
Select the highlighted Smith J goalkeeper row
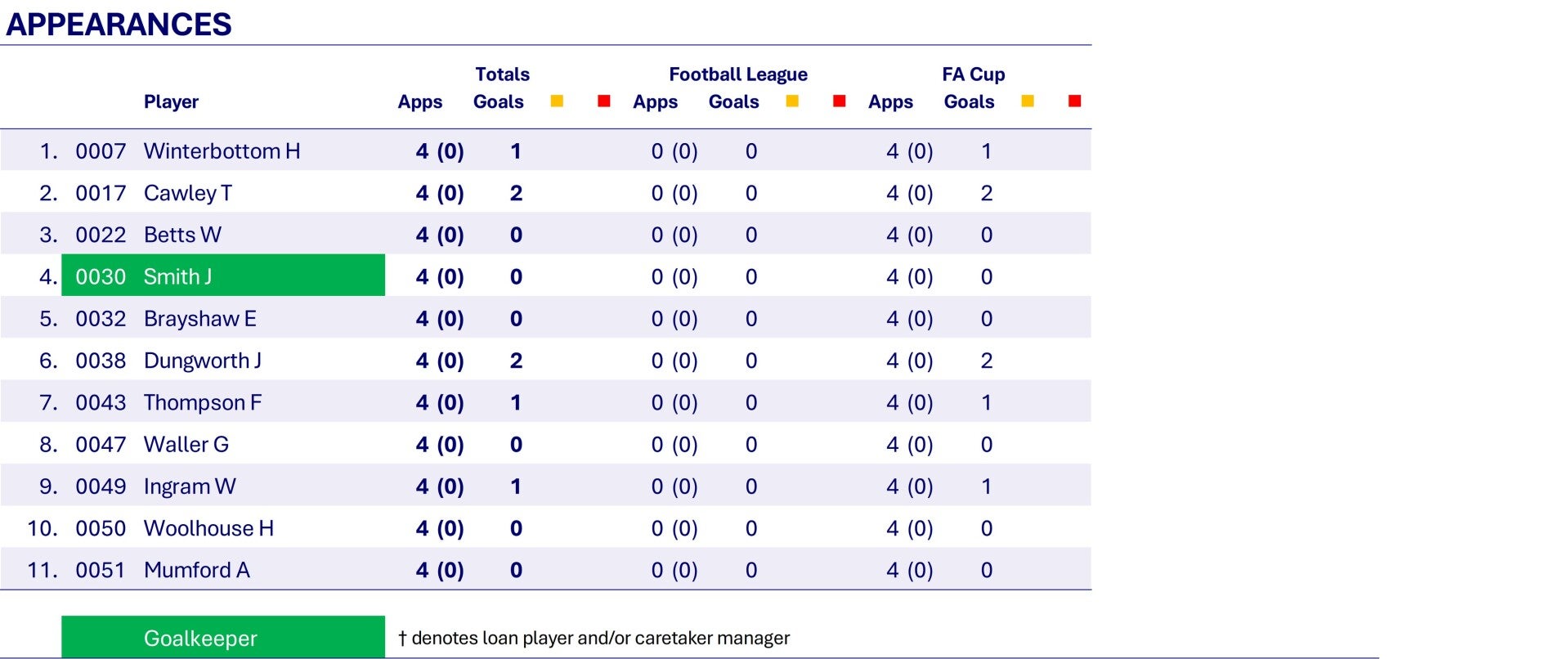point(222,276)
